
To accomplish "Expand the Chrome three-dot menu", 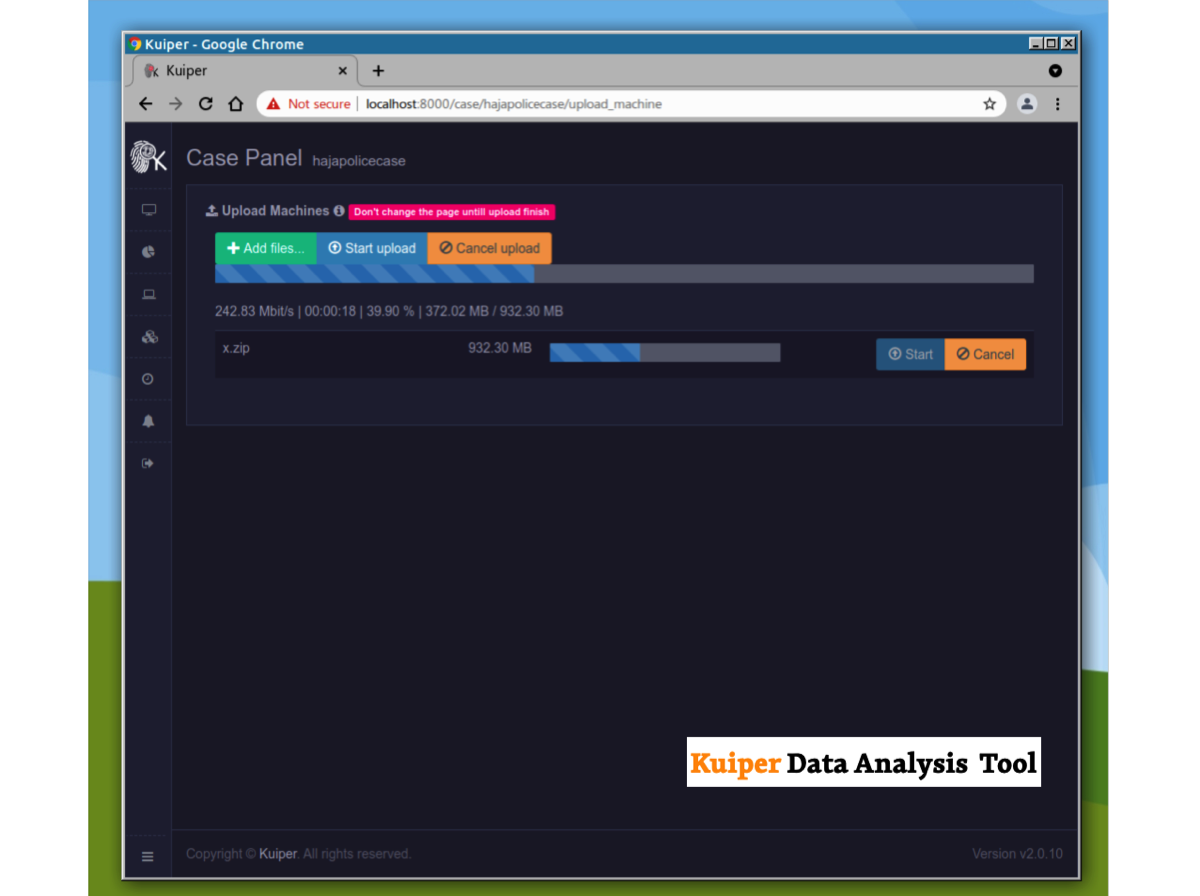I will tap(1058, 104).
